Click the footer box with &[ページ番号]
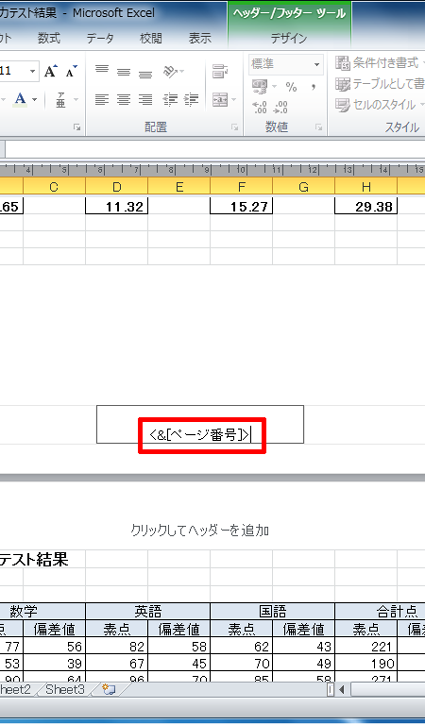Viewport: 425px width, 725px height. [x=200, y=424]
